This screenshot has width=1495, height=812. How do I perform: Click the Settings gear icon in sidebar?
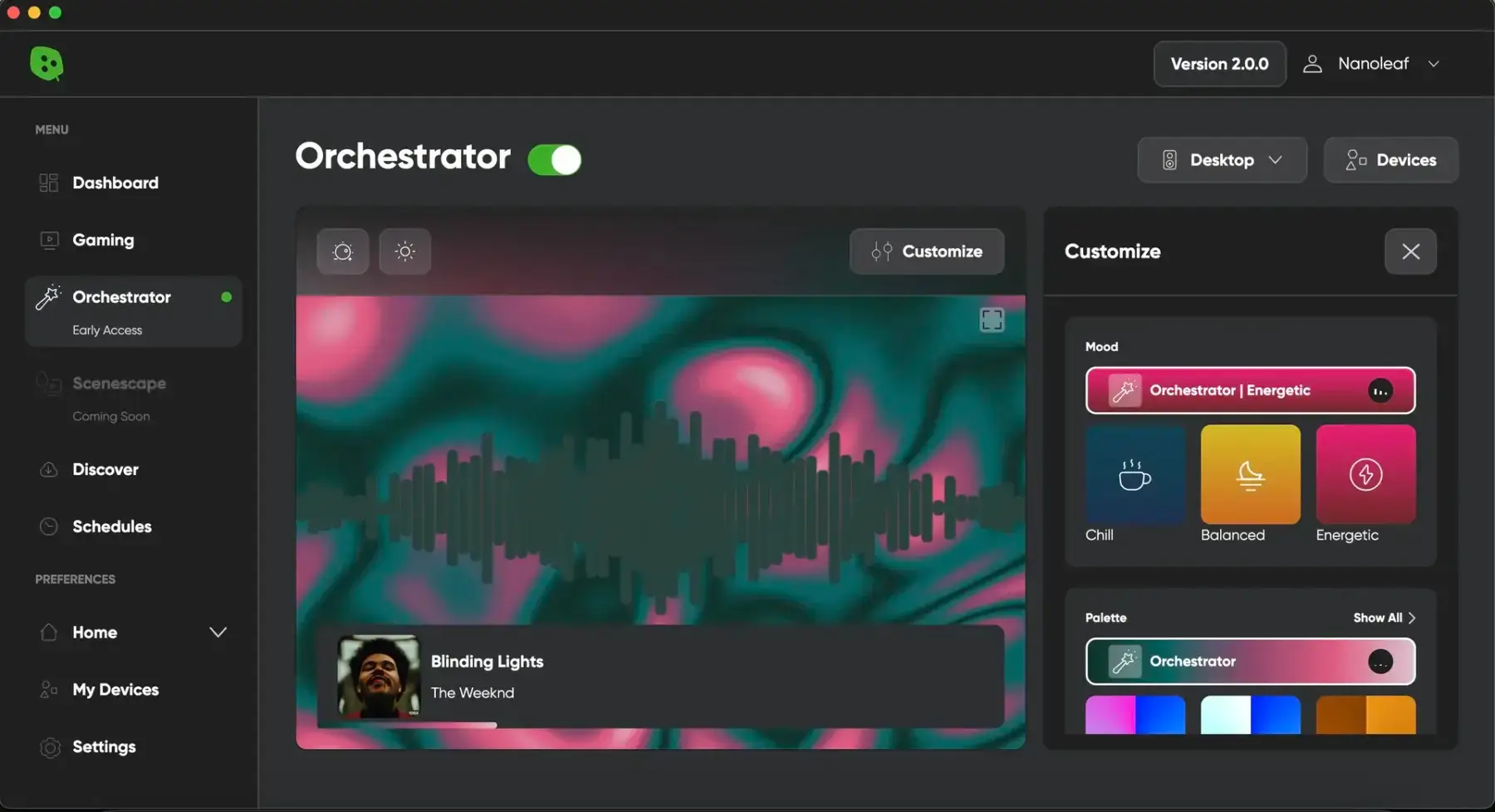(50, 747)
